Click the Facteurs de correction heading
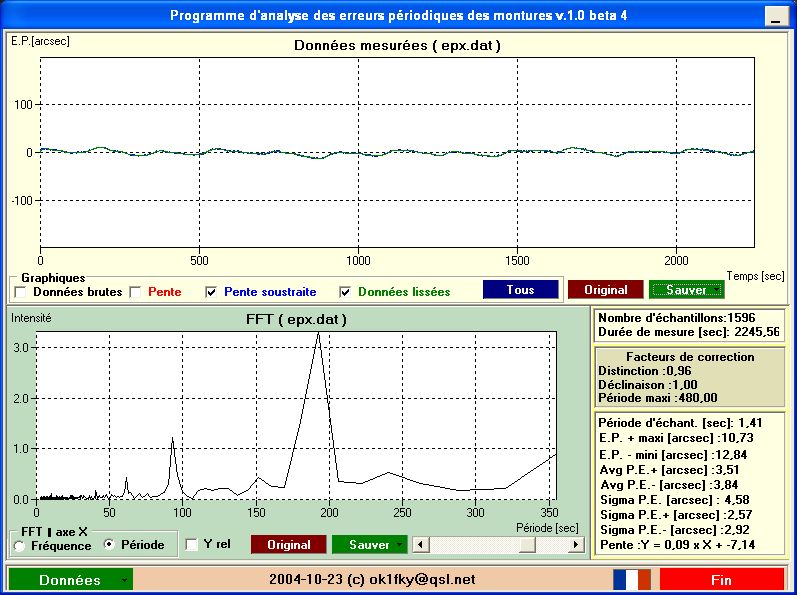 pos(690,357)
